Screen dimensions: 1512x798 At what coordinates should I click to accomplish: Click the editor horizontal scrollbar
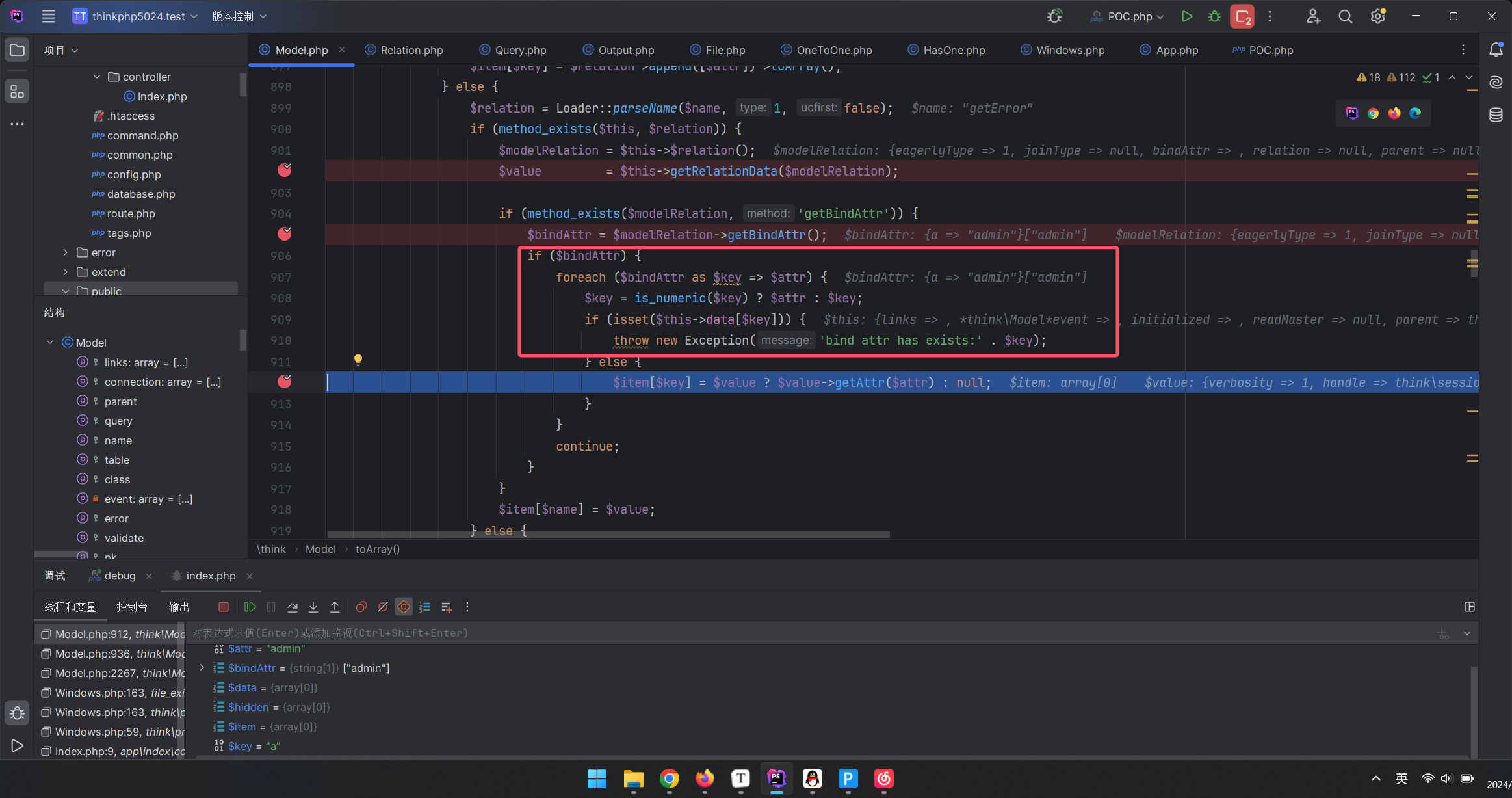(x=608, y=535)
